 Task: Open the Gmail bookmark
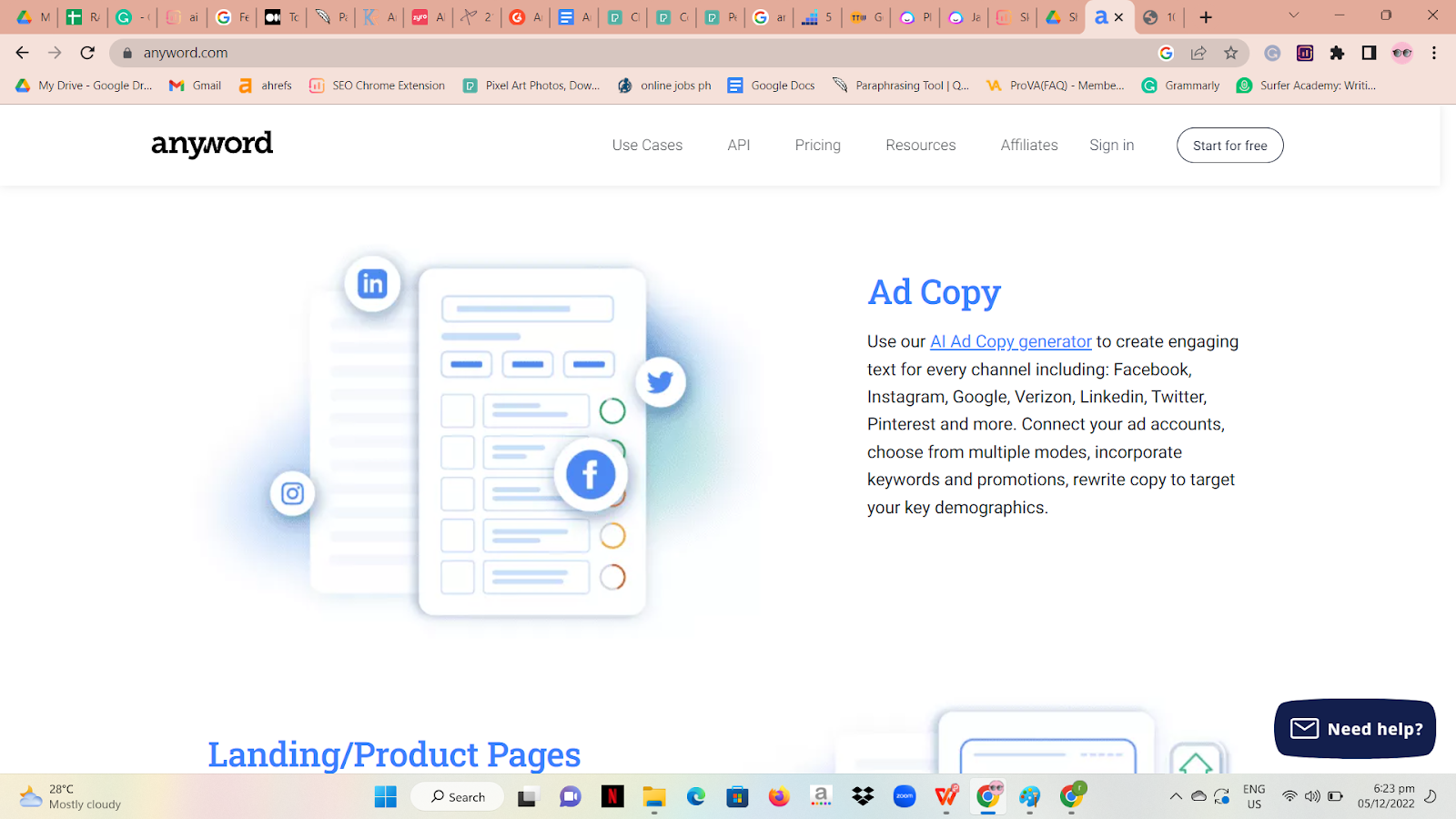pos(196,86)
